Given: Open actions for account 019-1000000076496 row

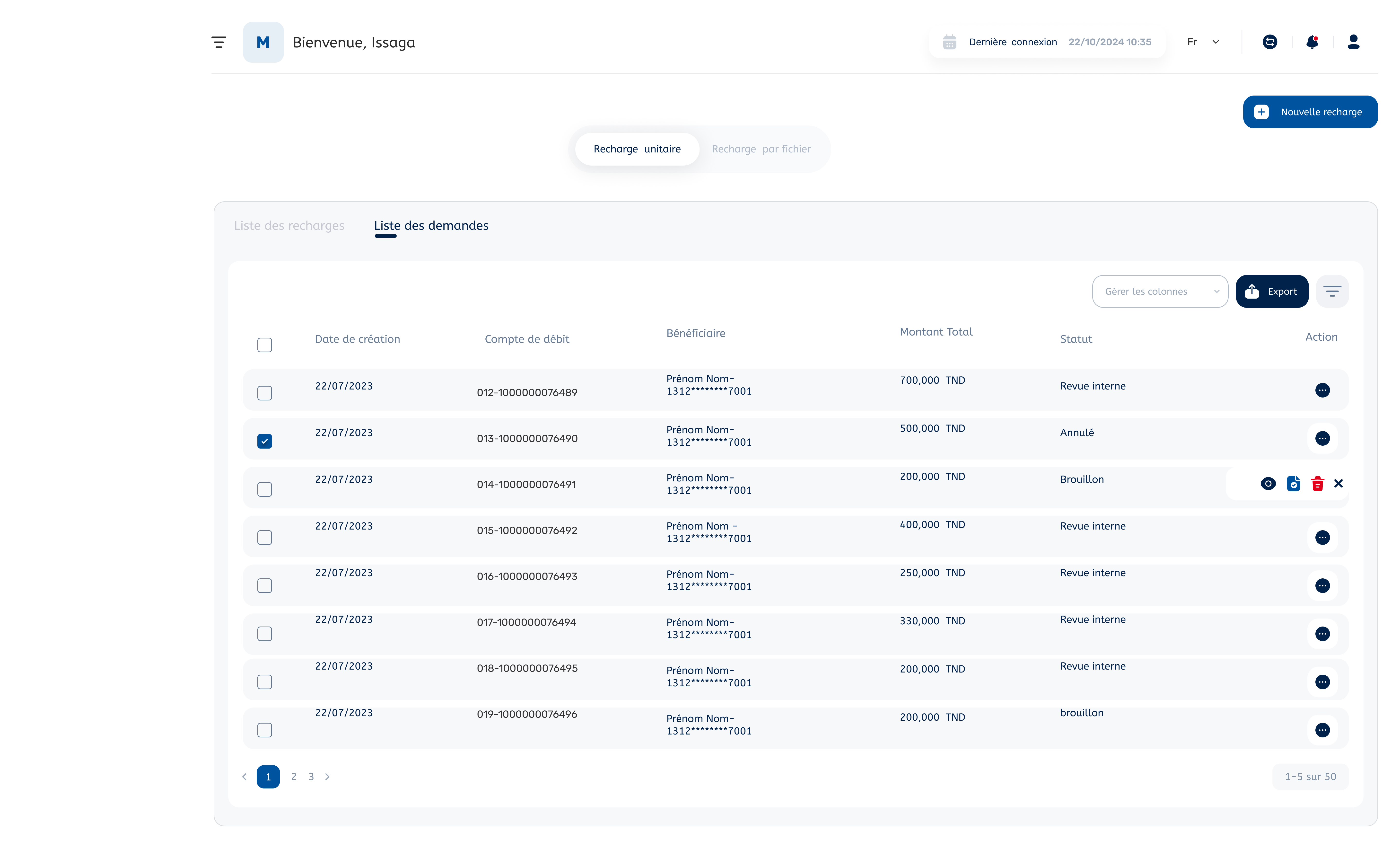Looking at the screenshot, I should tap(1323, 730).
